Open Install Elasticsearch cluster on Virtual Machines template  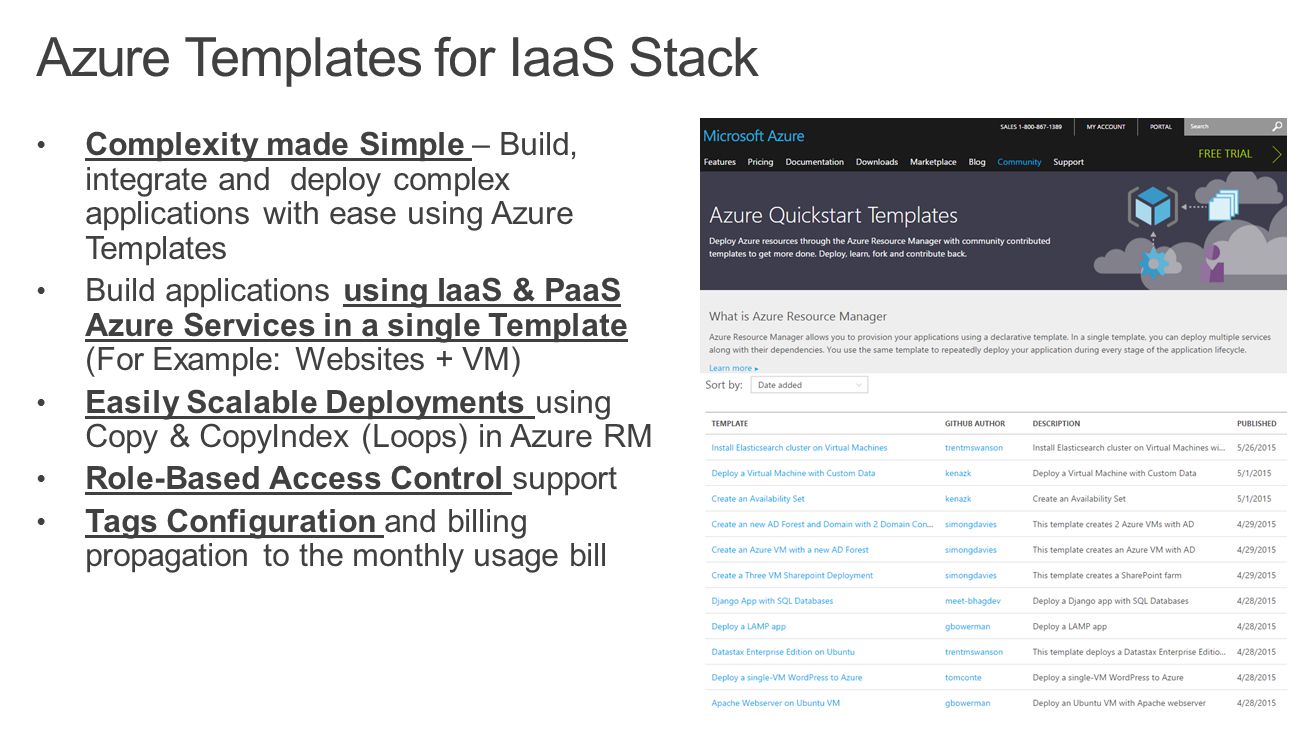[799, 448]
